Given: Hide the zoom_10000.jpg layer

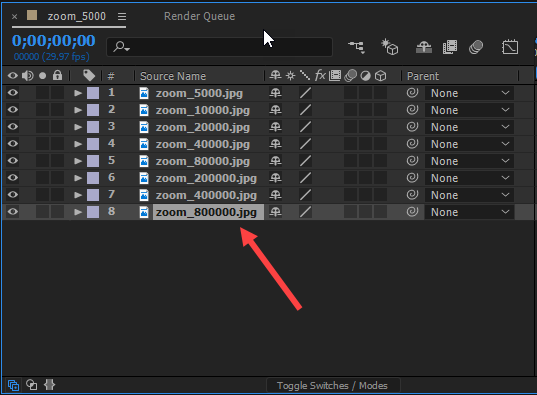Looking at the screenshot, I should point(13,110).
